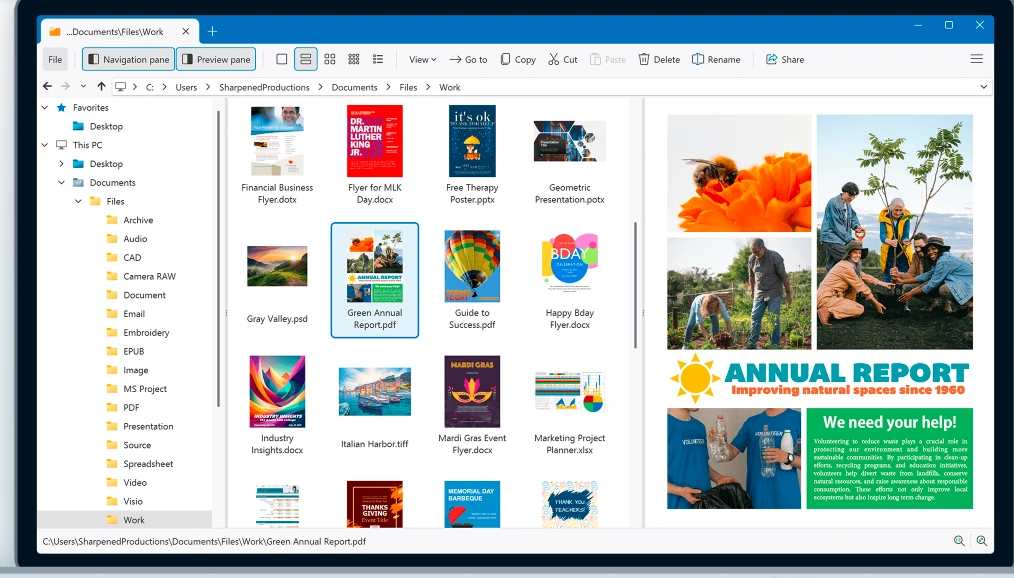Switch to the 3x3 small grid view
Image resolution: width=1014 pixels, height=578 pixels.
pos(354,59)
